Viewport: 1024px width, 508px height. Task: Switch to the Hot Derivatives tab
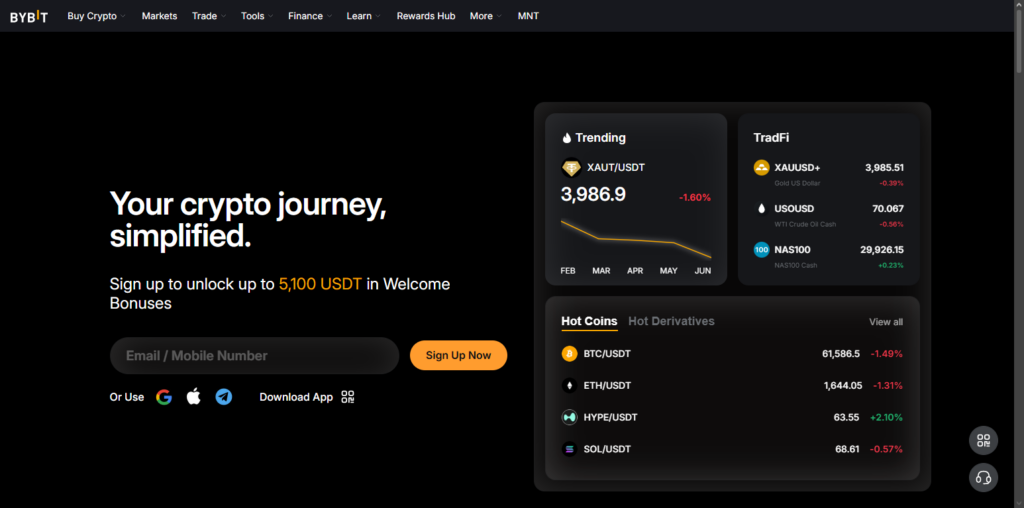point(671,321)
